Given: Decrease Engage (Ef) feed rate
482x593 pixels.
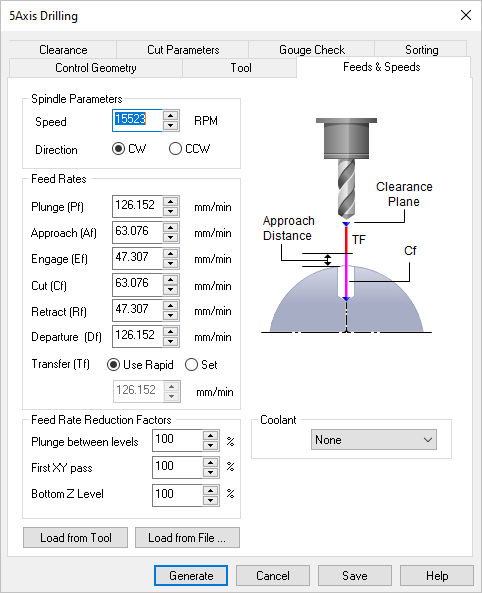Looking at the screenshot, I should tap(171, 264).
